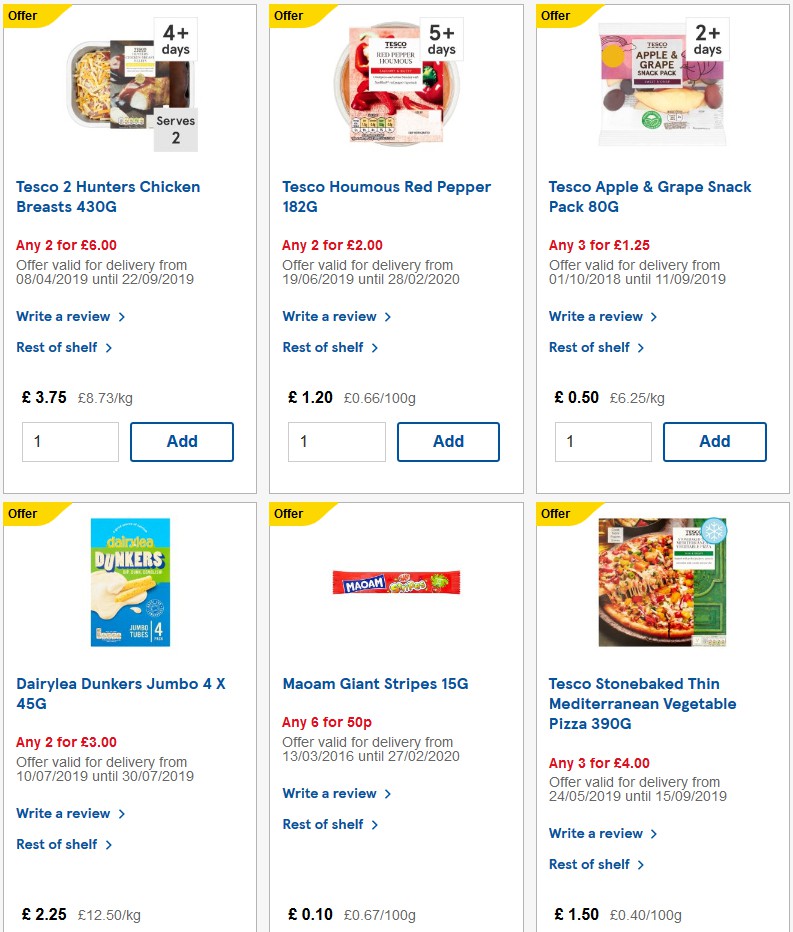Open the Maoam Giant Stripes product page
Viewport: 793px width, 932px height.
[x=368, y=684]
